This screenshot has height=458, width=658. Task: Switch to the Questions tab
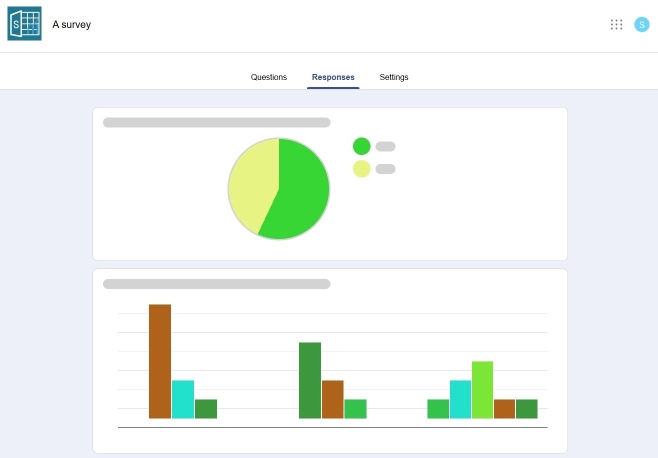[268, 77]
